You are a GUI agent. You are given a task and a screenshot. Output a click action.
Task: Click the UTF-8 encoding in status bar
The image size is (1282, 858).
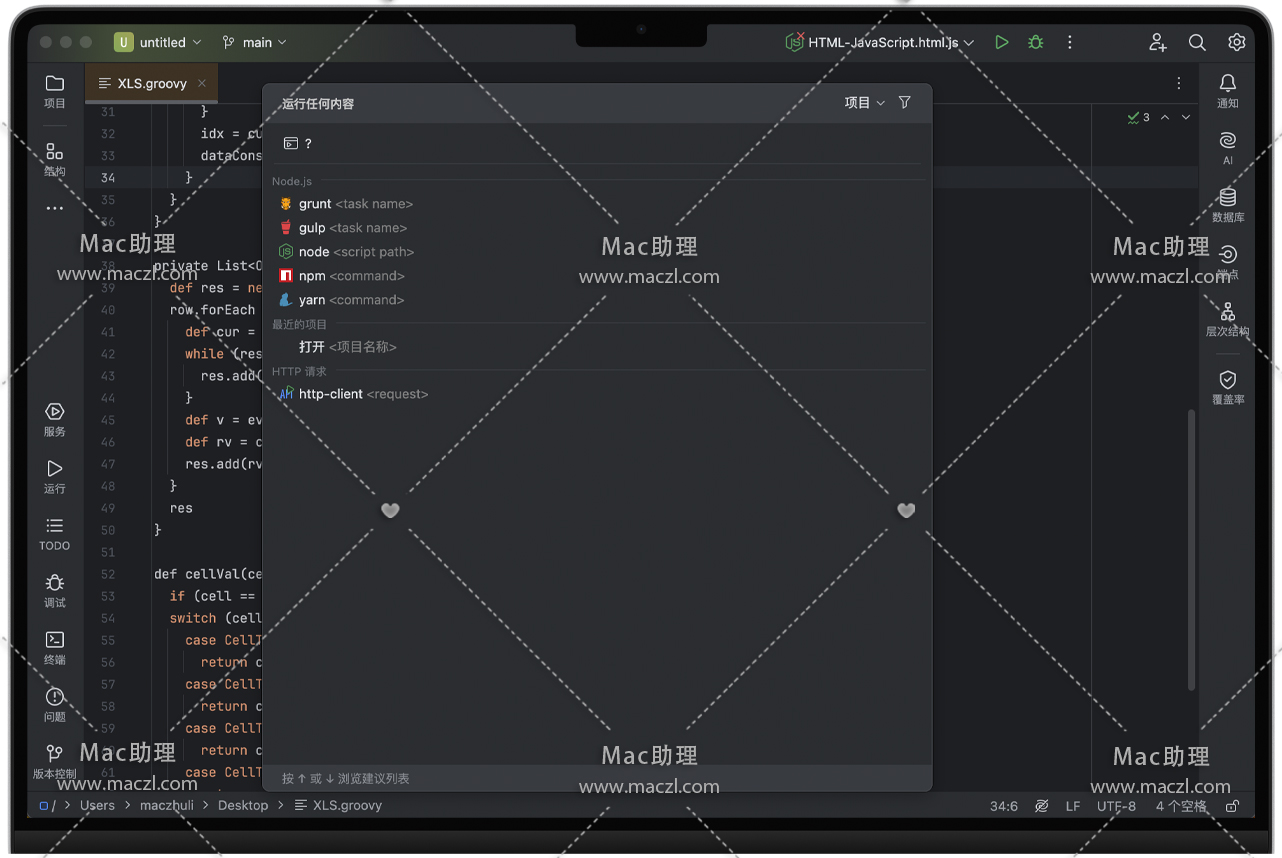pos(1116,806)
